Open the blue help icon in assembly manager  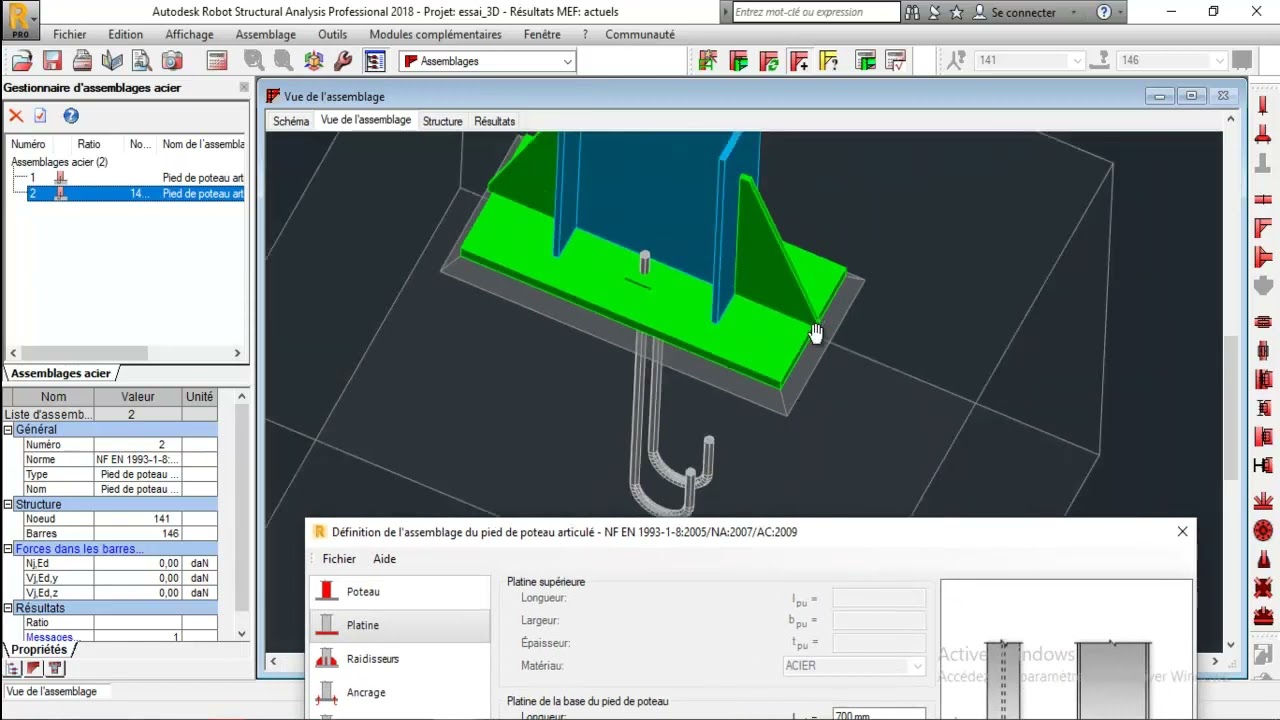71,116
